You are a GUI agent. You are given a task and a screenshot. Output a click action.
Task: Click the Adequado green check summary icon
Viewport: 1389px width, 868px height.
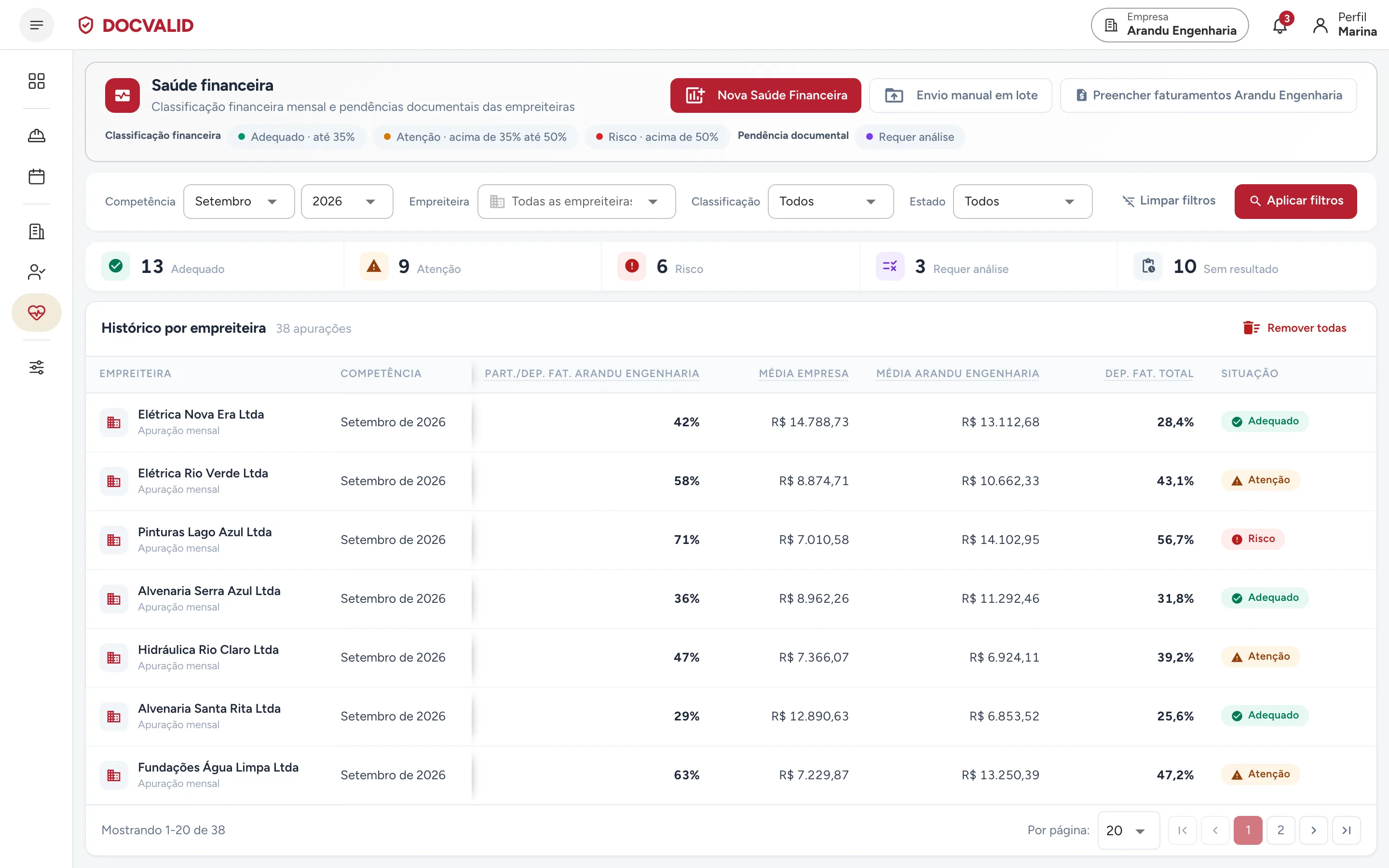[116, 266]
